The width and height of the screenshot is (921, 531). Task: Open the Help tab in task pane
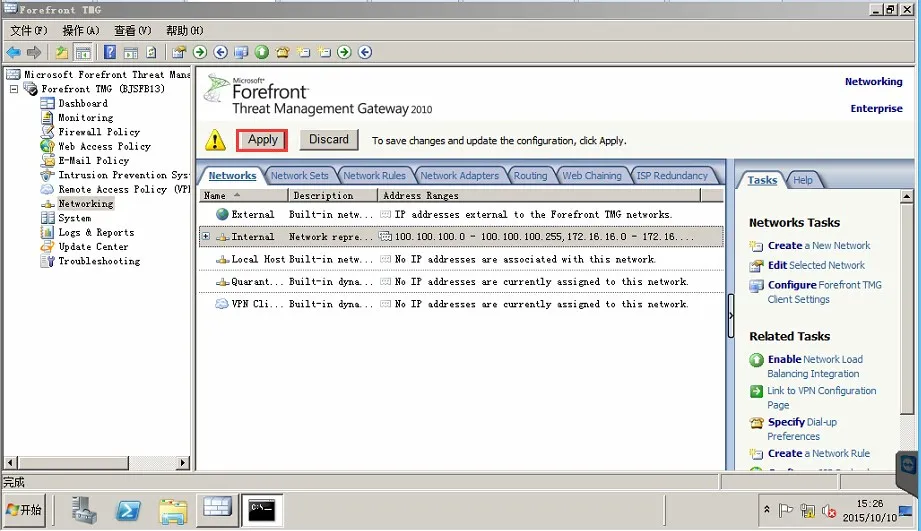point(803,180)
